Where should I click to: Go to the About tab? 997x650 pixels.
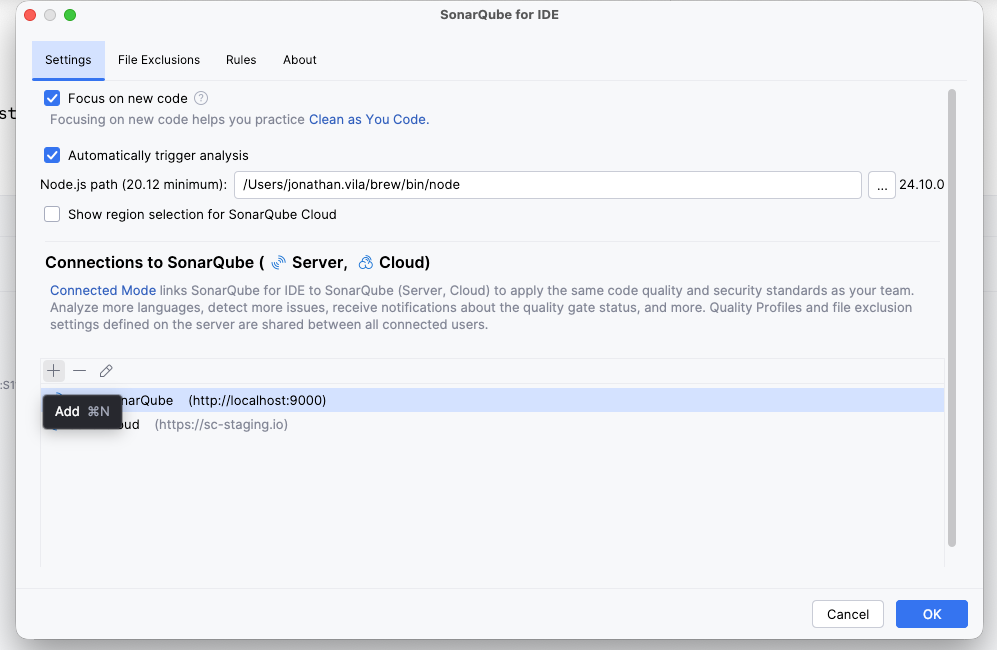point(300,60)
